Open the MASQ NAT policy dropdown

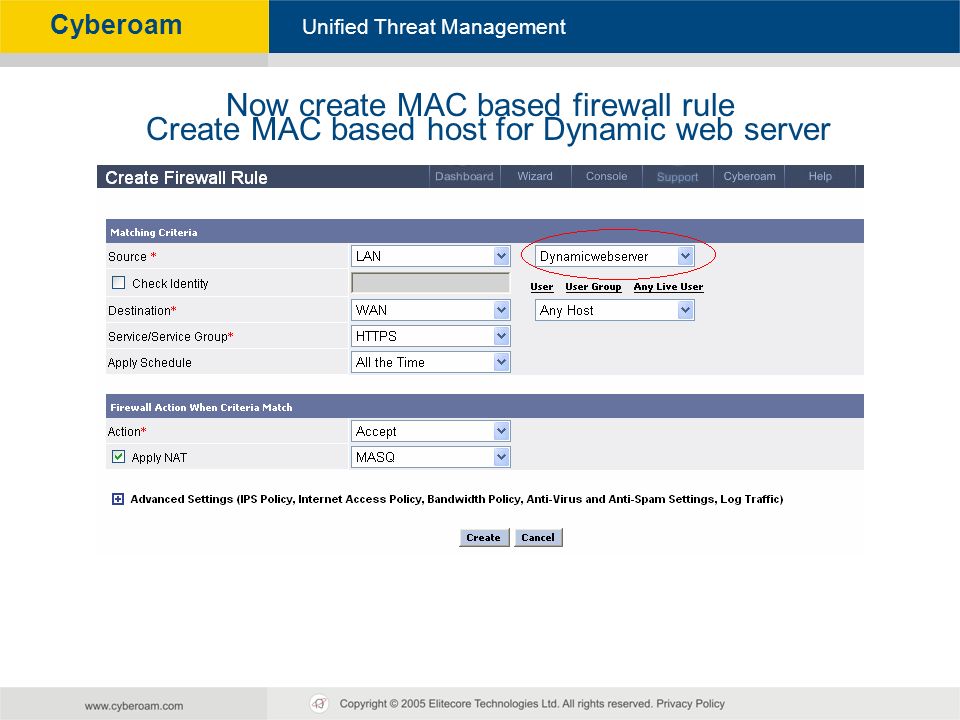[x=430, y=457]
